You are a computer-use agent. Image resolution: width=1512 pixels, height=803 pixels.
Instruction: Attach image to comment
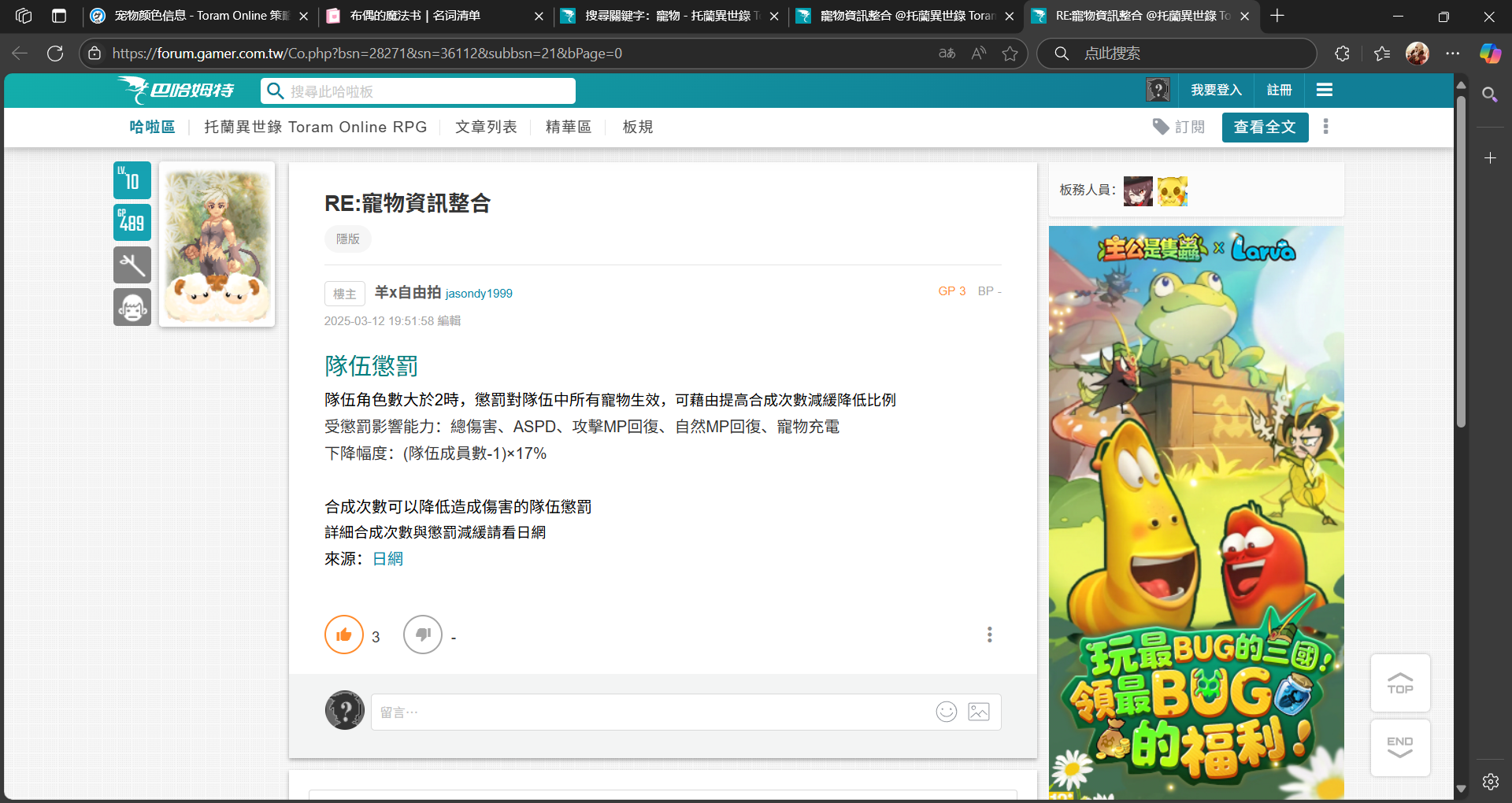pyautogui.click(x=979, y=712)
